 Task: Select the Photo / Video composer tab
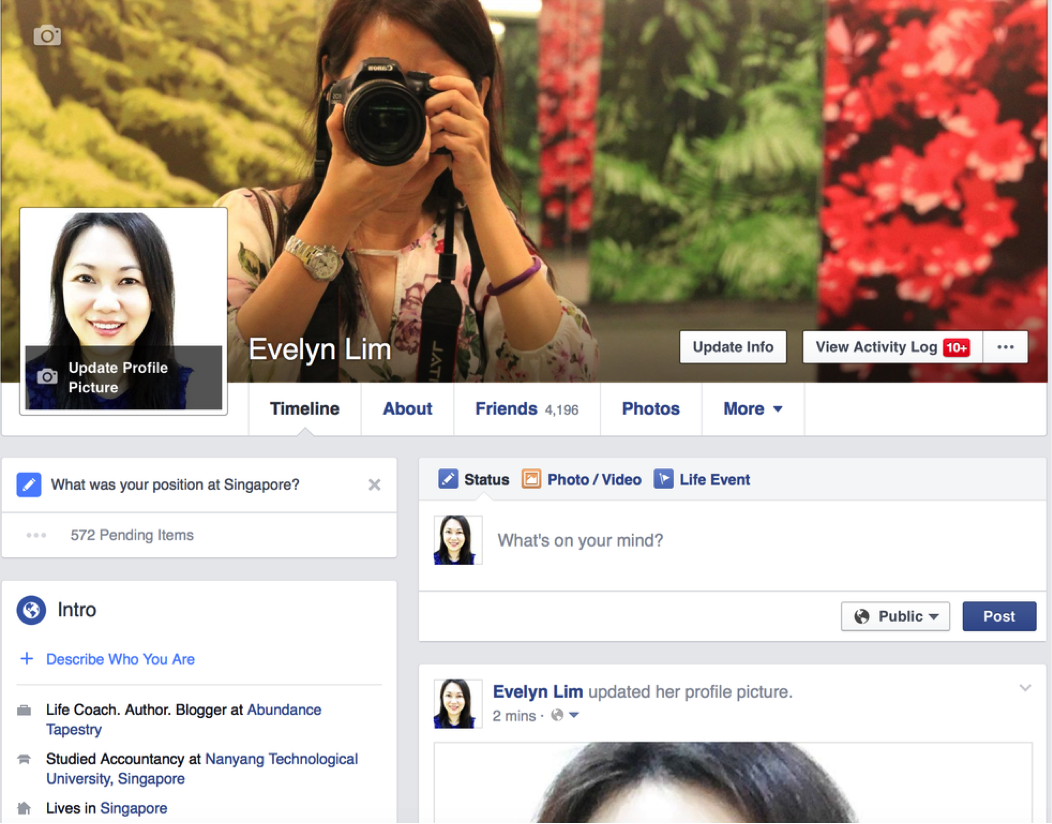(582, 479)
